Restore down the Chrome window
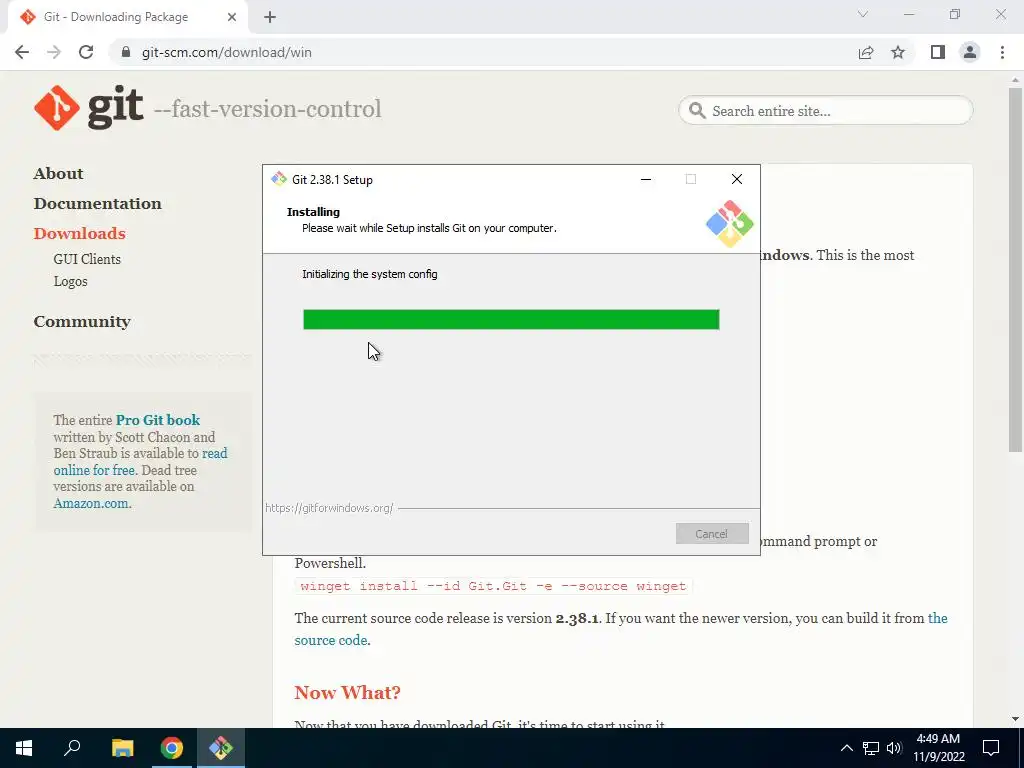Viewport: 1024px width, 768px height. pyautogui.click(x=955, y=14)
